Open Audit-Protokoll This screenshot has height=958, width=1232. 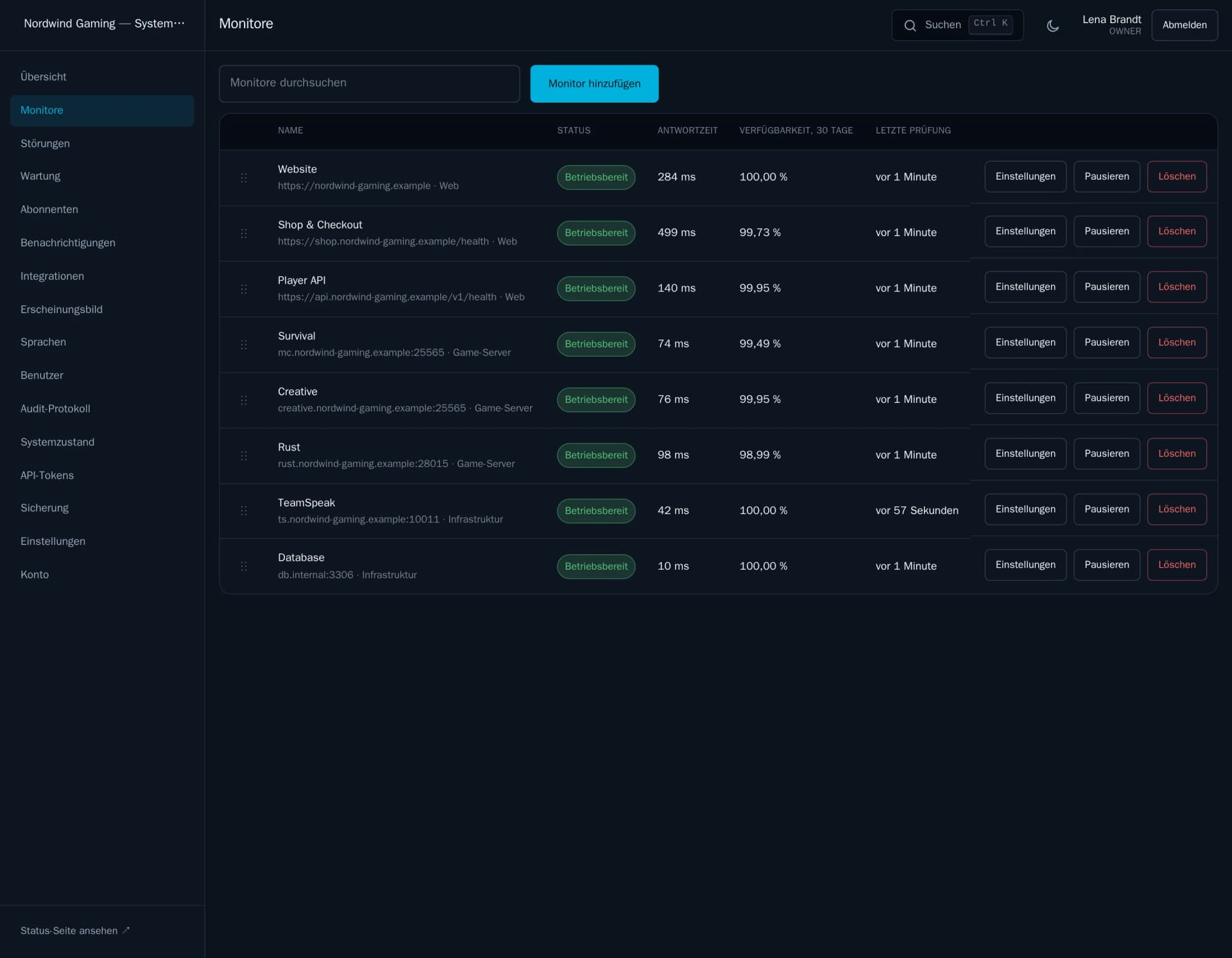tap(102, 409)
